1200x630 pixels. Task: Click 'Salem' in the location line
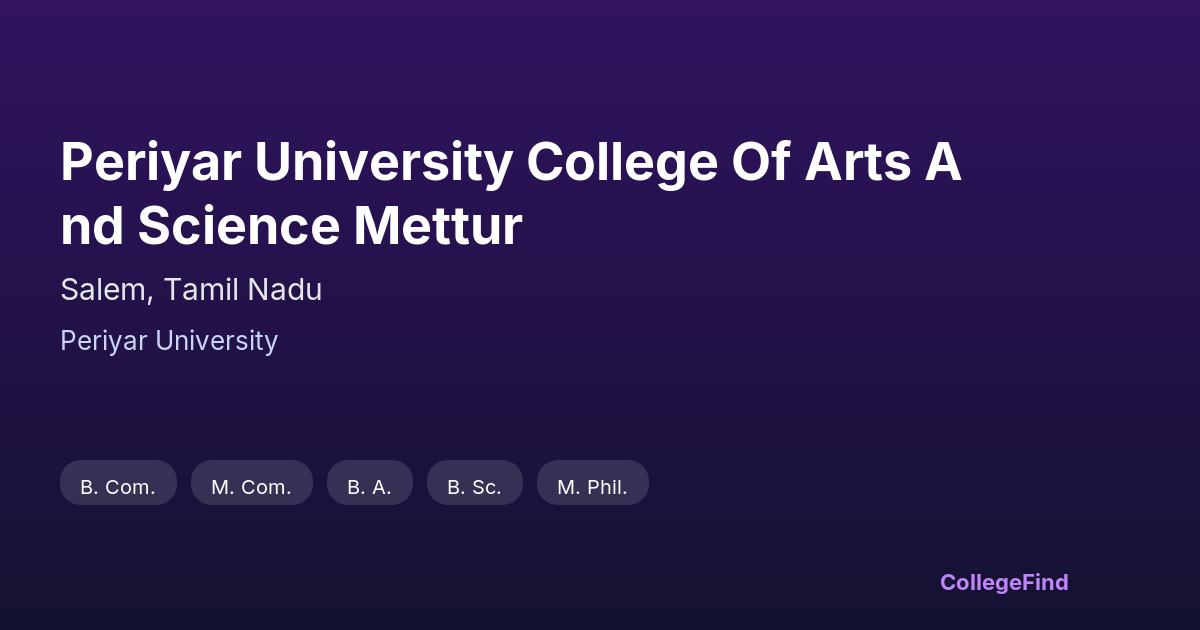click(x=104, y=290)
